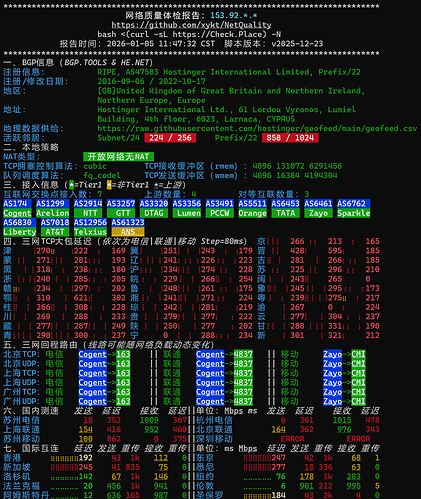
Task: Click the 苏州移动 speed test row label
Action: pyautogui.click(x=21, y=439)
